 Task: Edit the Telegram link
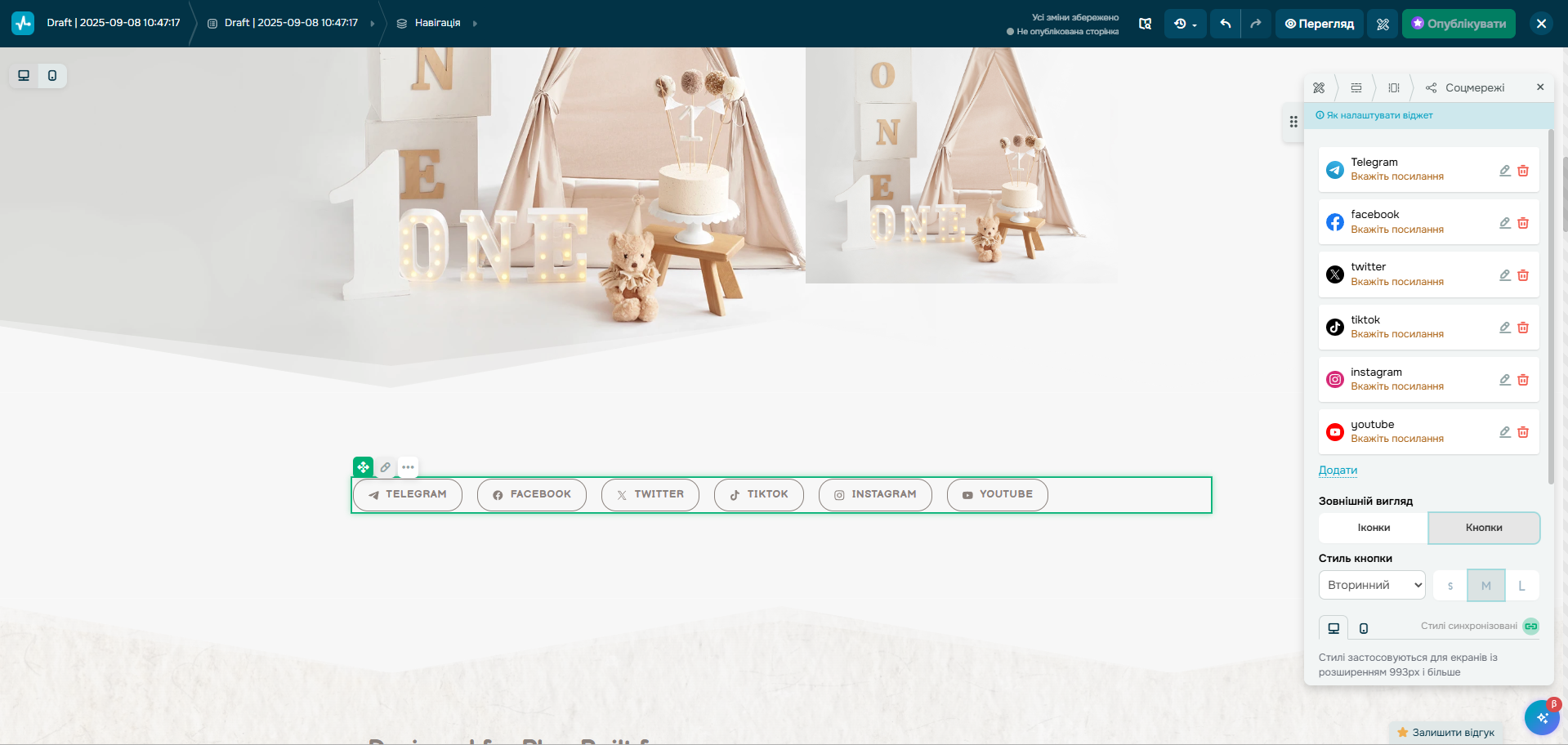pos(1505,171)
